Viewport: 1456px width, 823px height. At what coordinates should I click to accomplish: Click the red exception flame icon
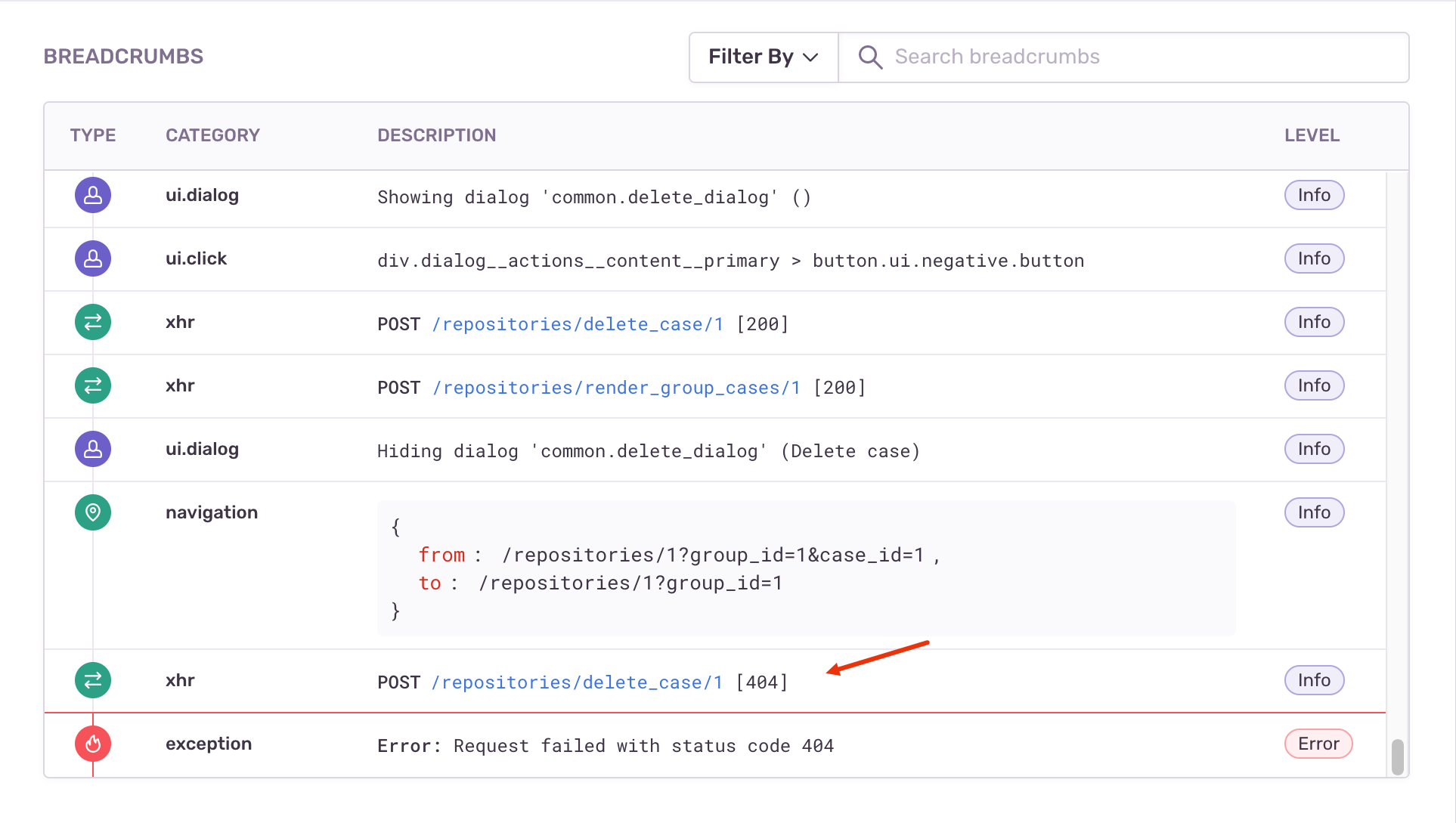(93, 744)
